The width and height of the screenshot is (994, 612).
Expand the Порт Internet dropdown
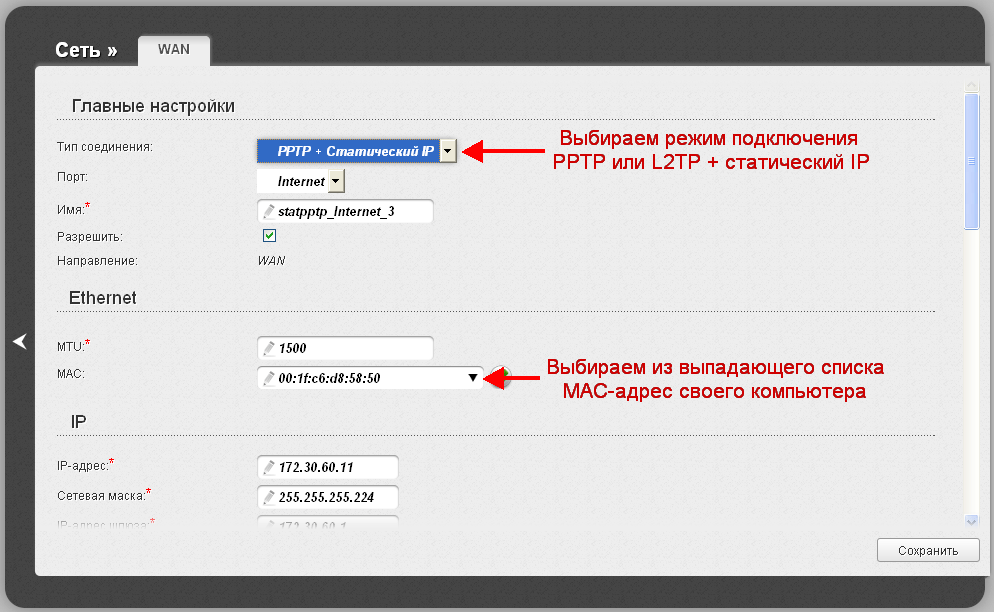click(x=336, y=181)
